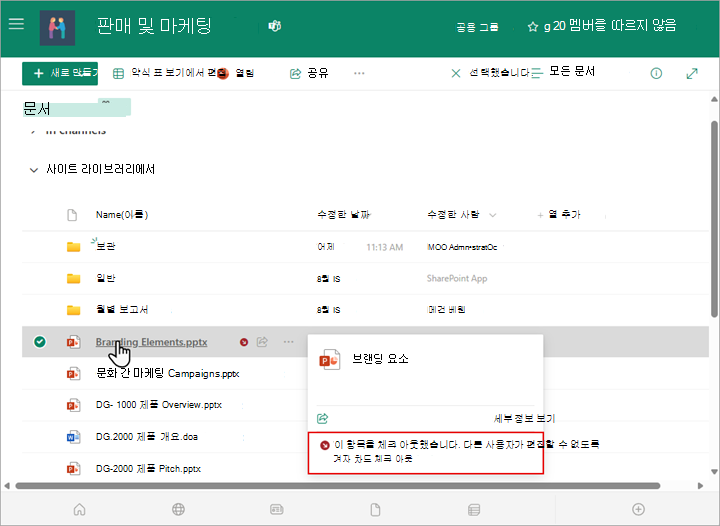The width and height of the screenshot is (720, 526).
Task: Go to Home in bottom navigation
Action: (79, 509)
